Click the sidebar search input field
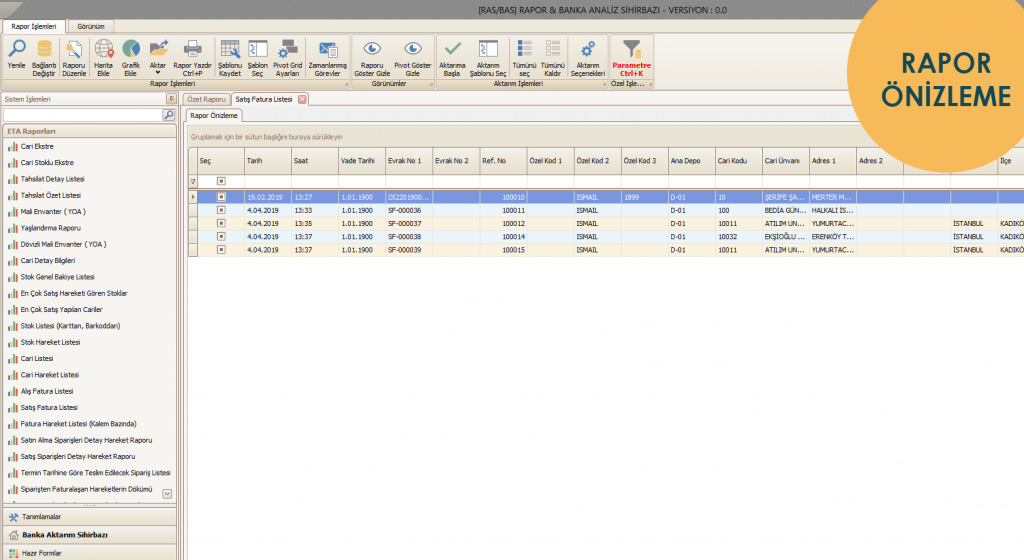 tap(82, 115)
